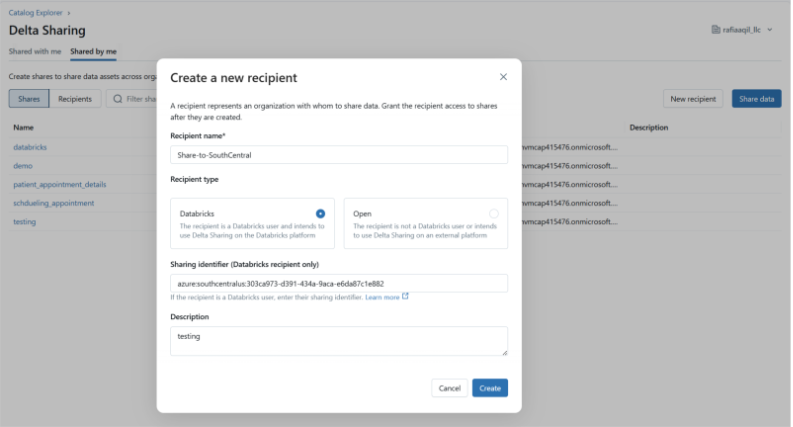Open the schdueling_appointment share
Image resolution: width=793 pixels, height=427 pixels.
54,203
